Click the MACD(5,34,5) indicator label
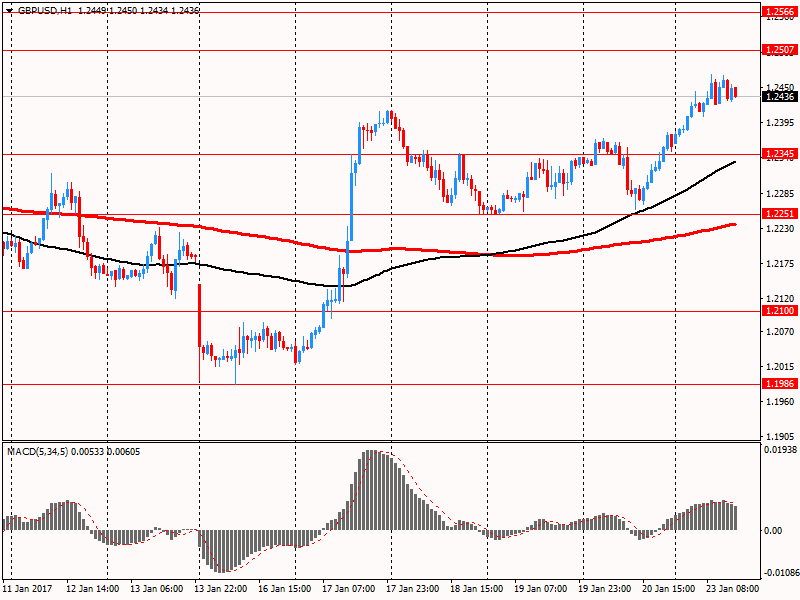This screenshot has height=600, width=800. [40, 453]
